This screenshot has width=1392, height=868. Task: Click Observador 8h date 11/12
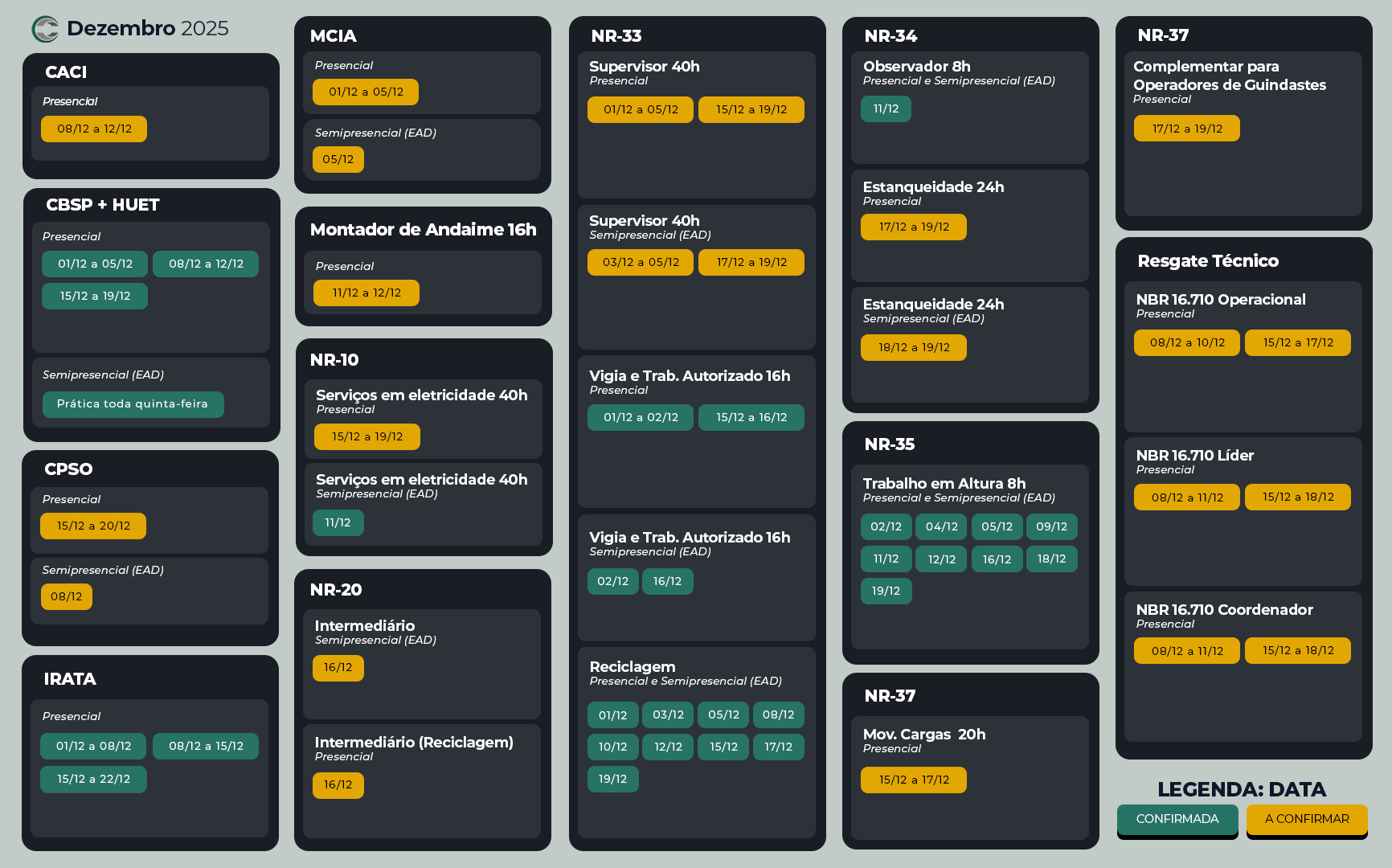click(886, 108)
